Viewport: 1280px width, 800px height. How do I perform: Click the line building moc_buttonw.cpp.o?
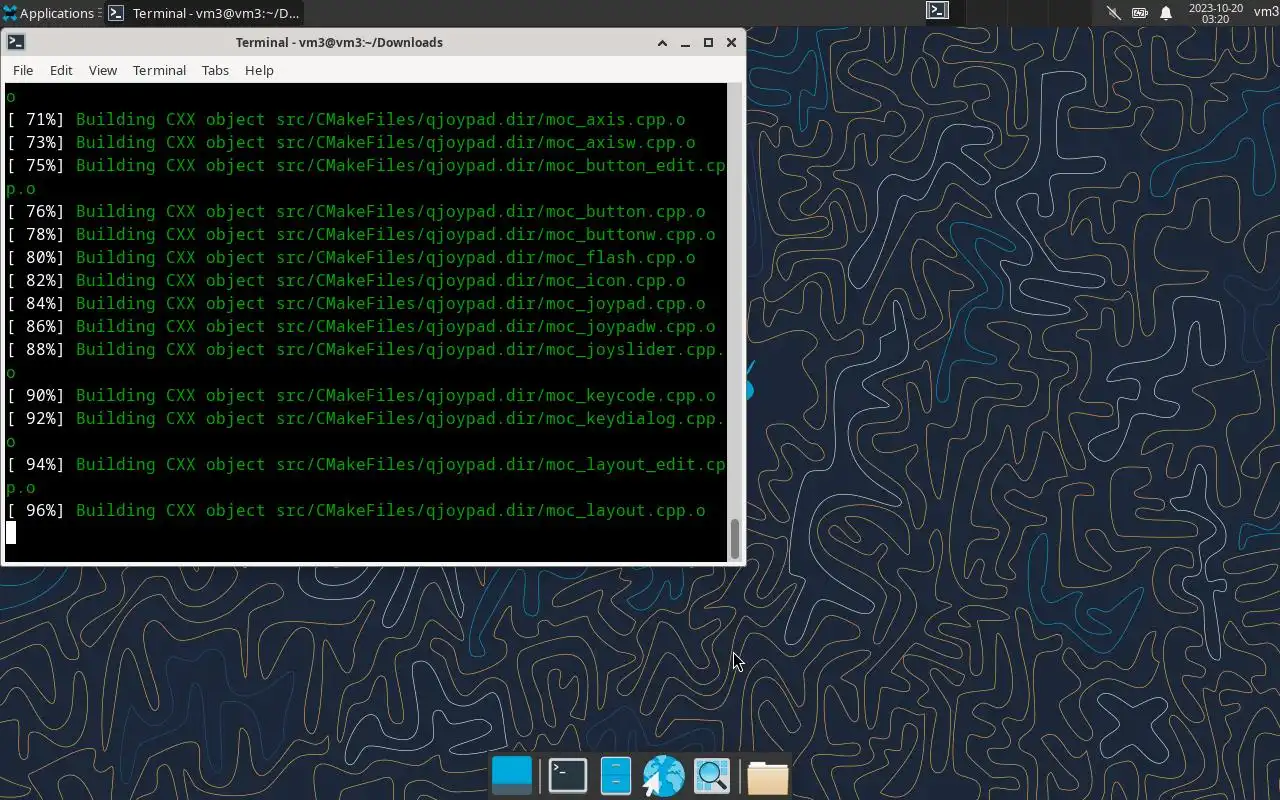[361, 234]
